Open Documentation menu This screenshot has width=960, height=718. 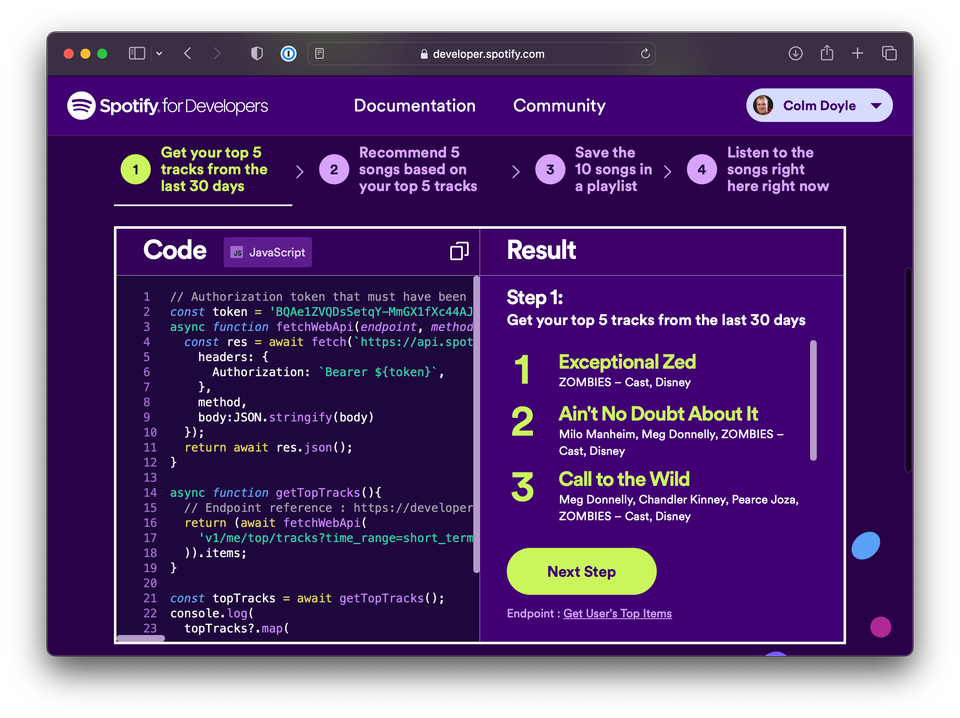tap(414, 106)
